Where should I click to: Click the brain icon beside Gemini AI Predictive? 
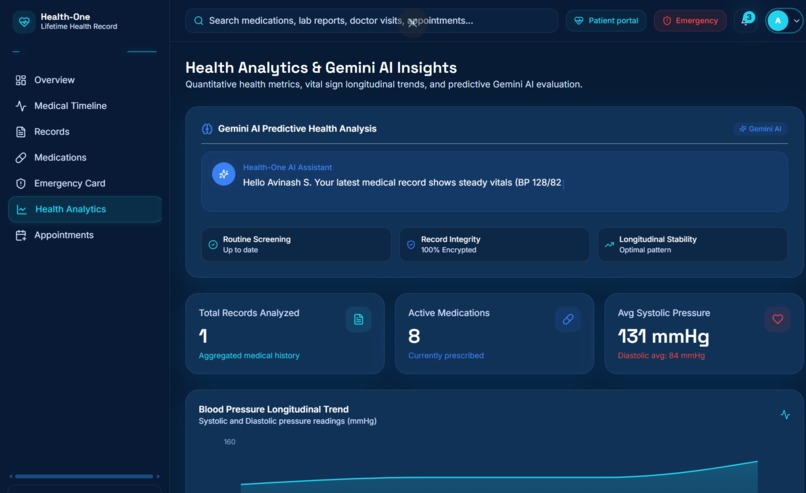coord(207,129)
